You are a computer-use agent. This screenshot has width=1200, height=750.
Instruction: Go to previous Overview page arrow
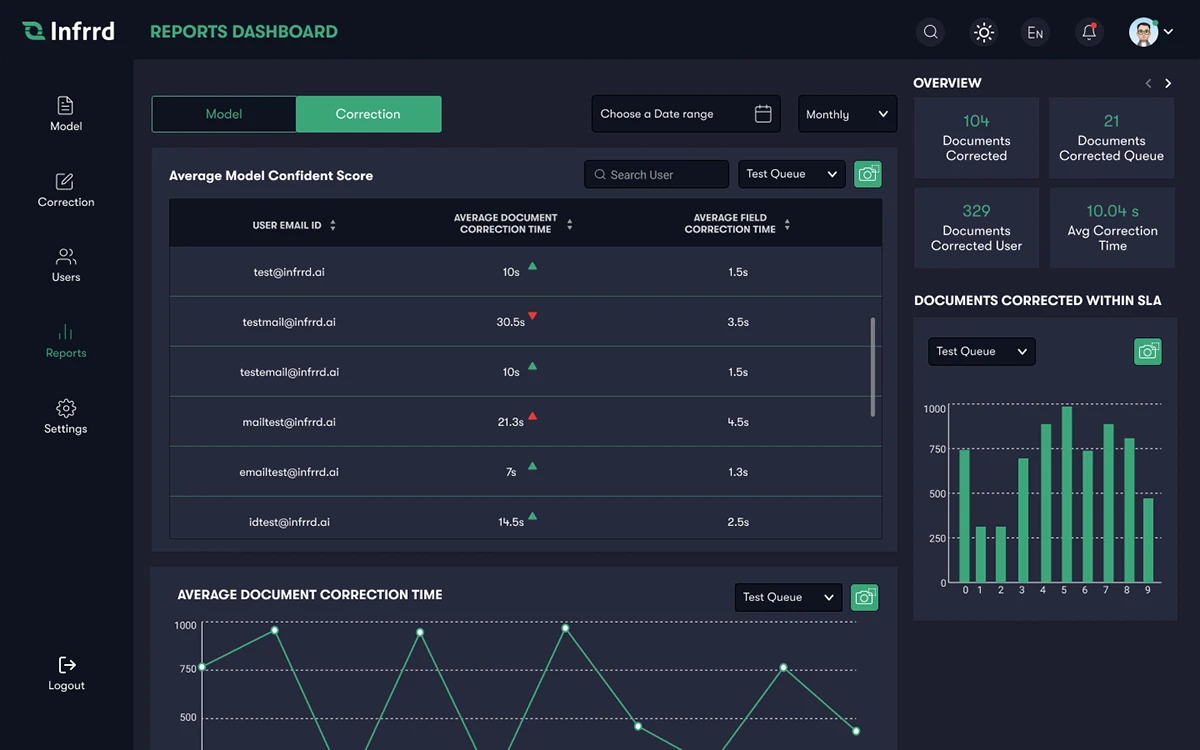click(x=1148, y=84)
